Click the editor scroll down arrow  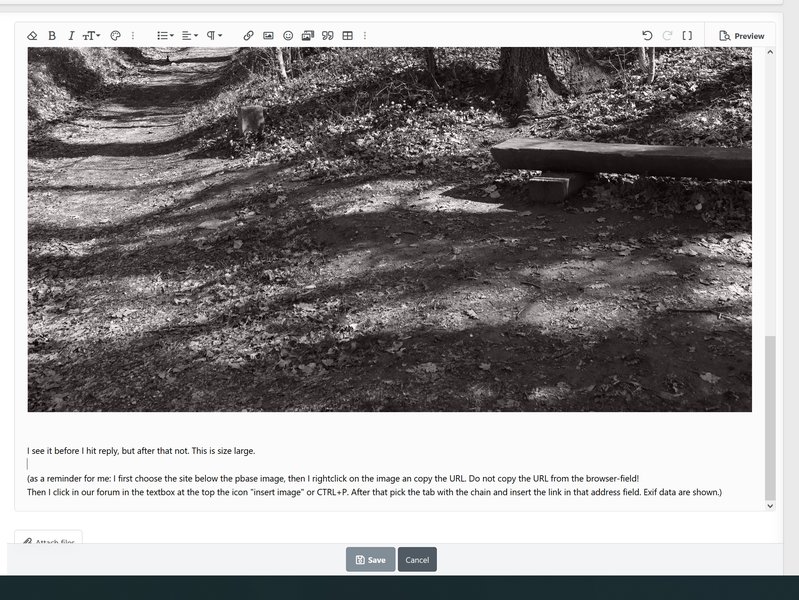[770, 506]
